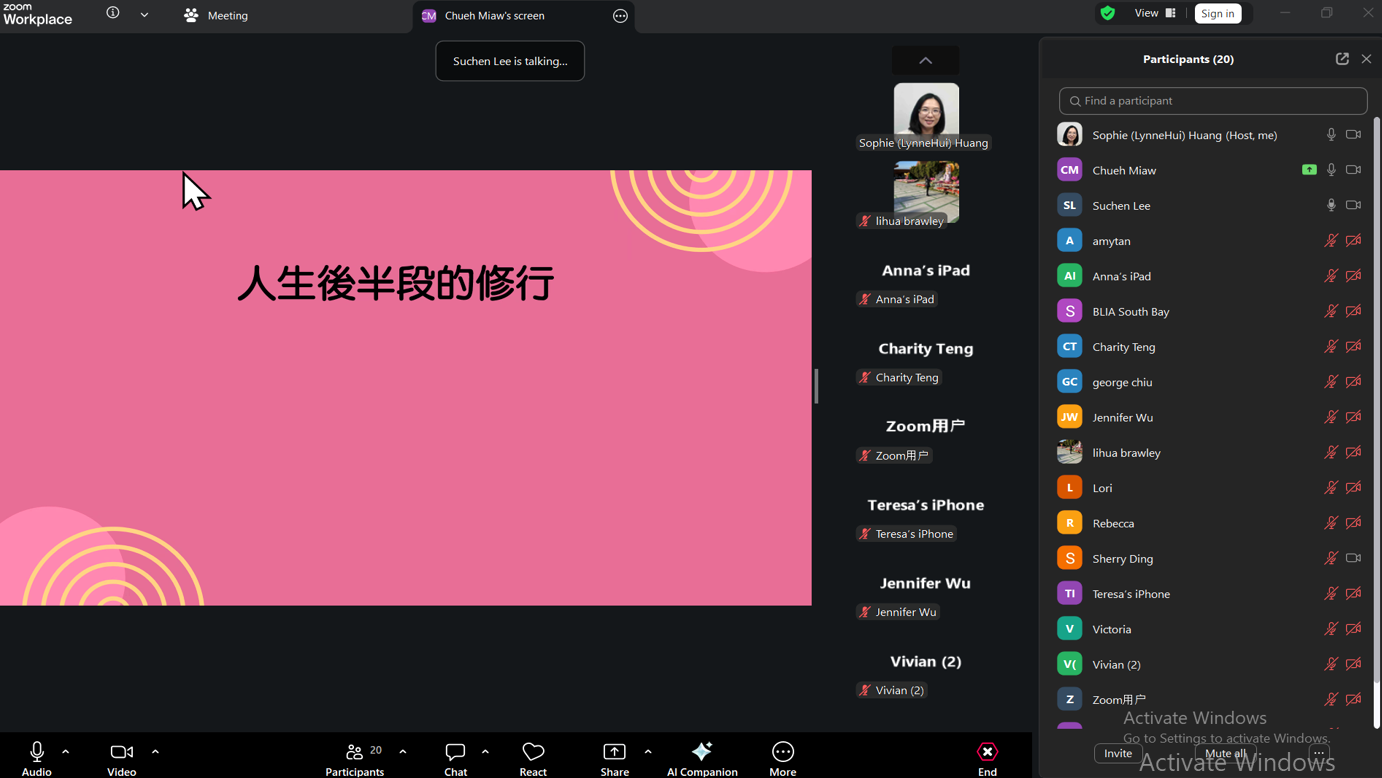Click the More options icon in toolbar
The image size is (1382, 778).
[x=782, y=757]
